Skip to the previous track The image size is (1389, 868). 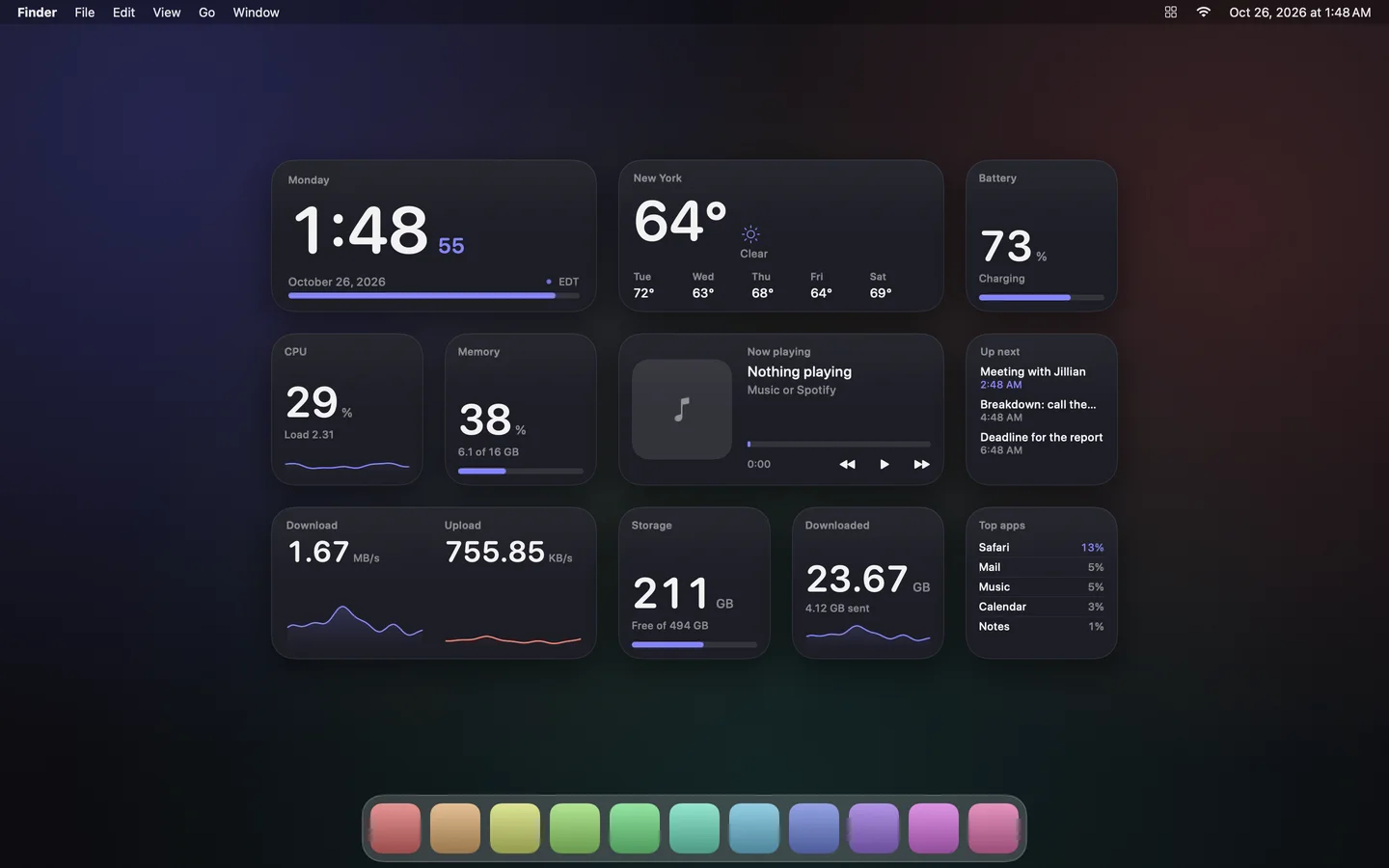point(847,464)
